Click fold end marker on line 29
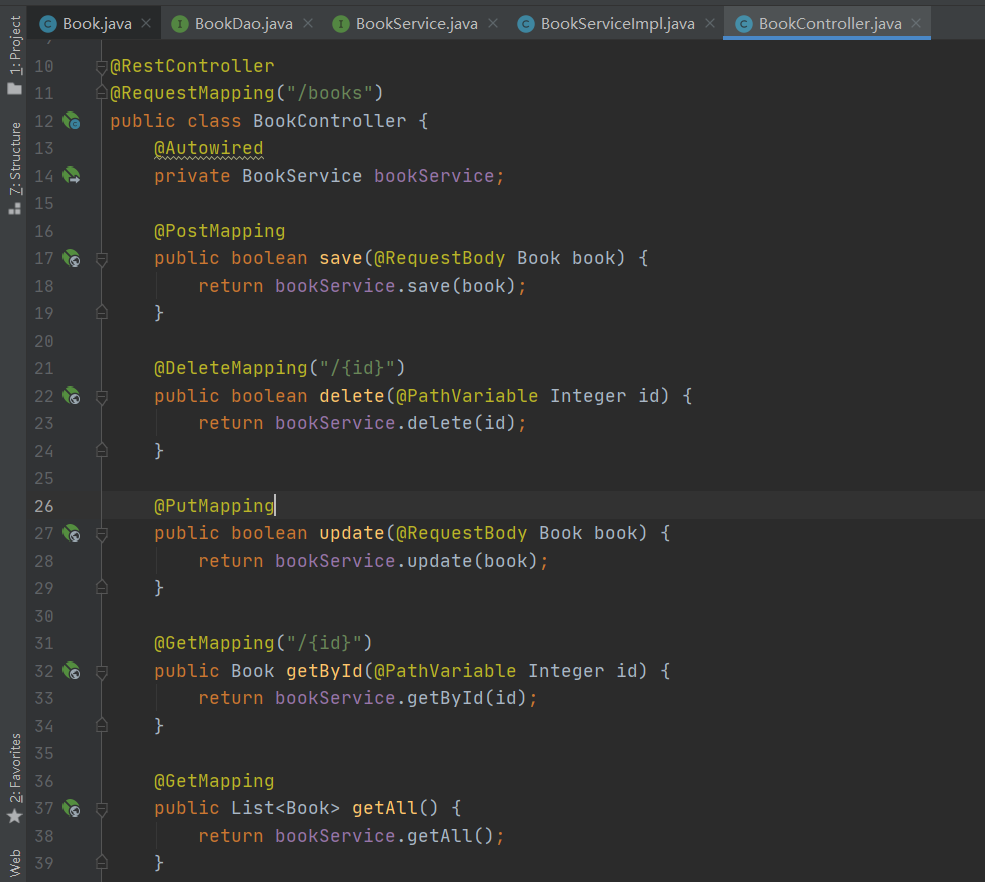This screenshot has width=985, height=882. [x=101, y=588]
